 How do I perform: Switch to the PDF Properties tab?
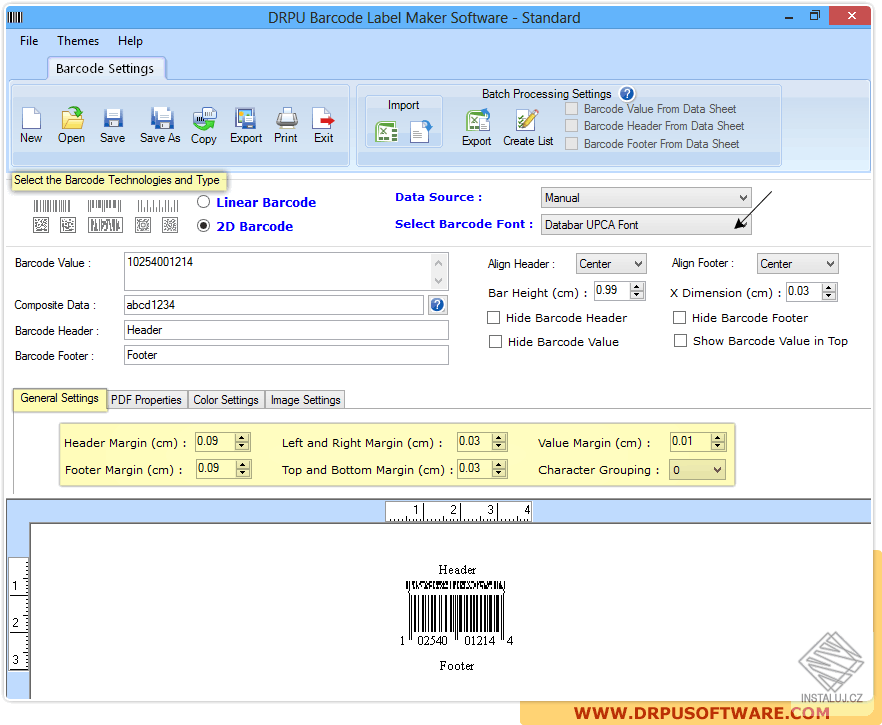click(x=146, y=399)
